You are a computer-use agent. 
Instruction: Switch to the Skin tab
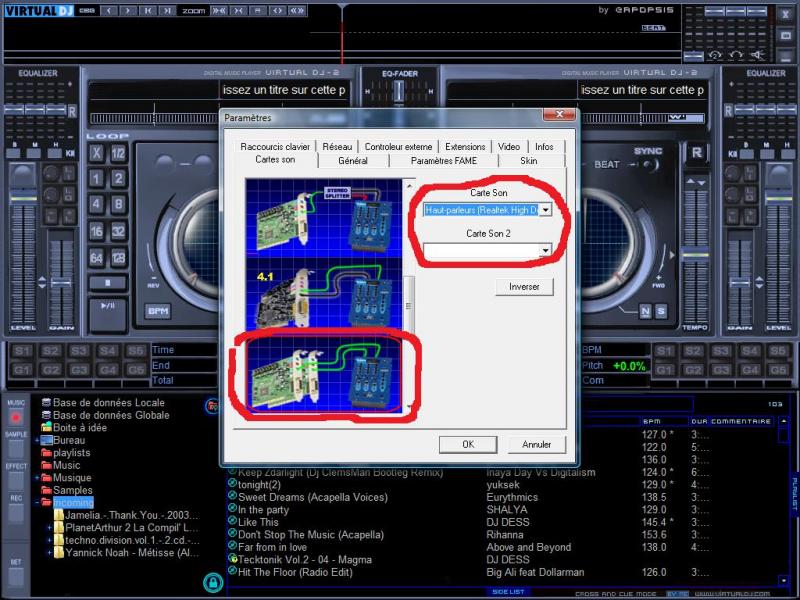coord(530,160)
